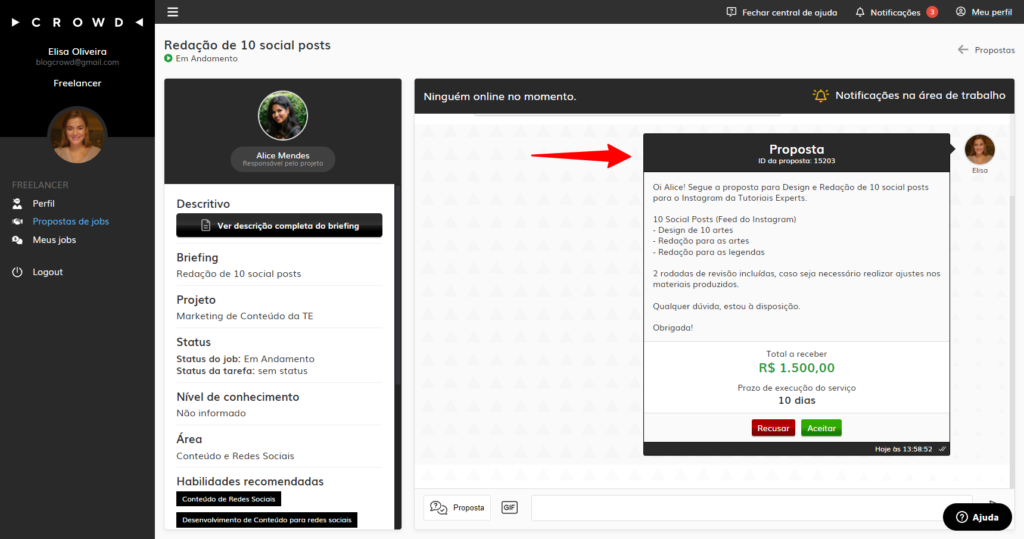Click the Não informado text
The height and width of the screenshot is (539, 1024).
[211, 414]
